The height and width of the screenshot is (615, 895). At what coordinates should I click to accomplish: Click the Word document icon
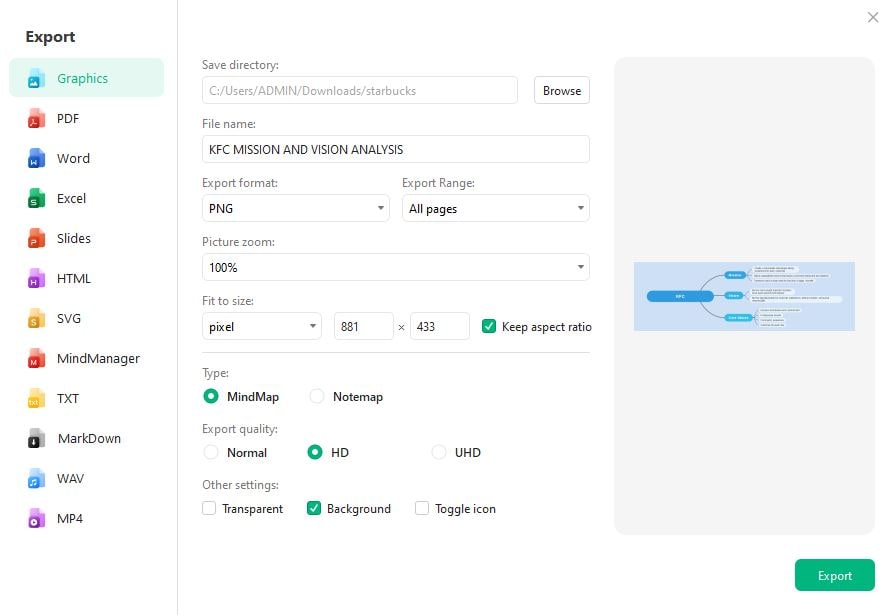[x=35, y=159]
